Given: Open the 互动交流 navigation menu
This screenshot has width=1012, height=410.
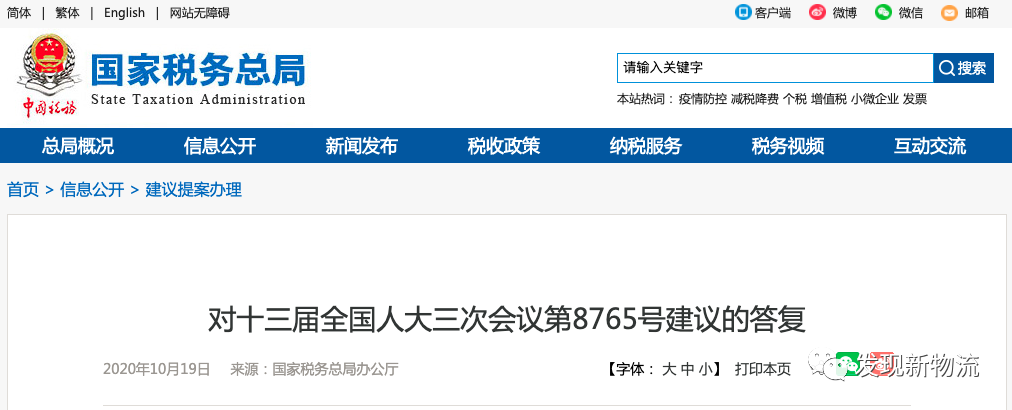Looking at the screenshot, I should [929, 146].
